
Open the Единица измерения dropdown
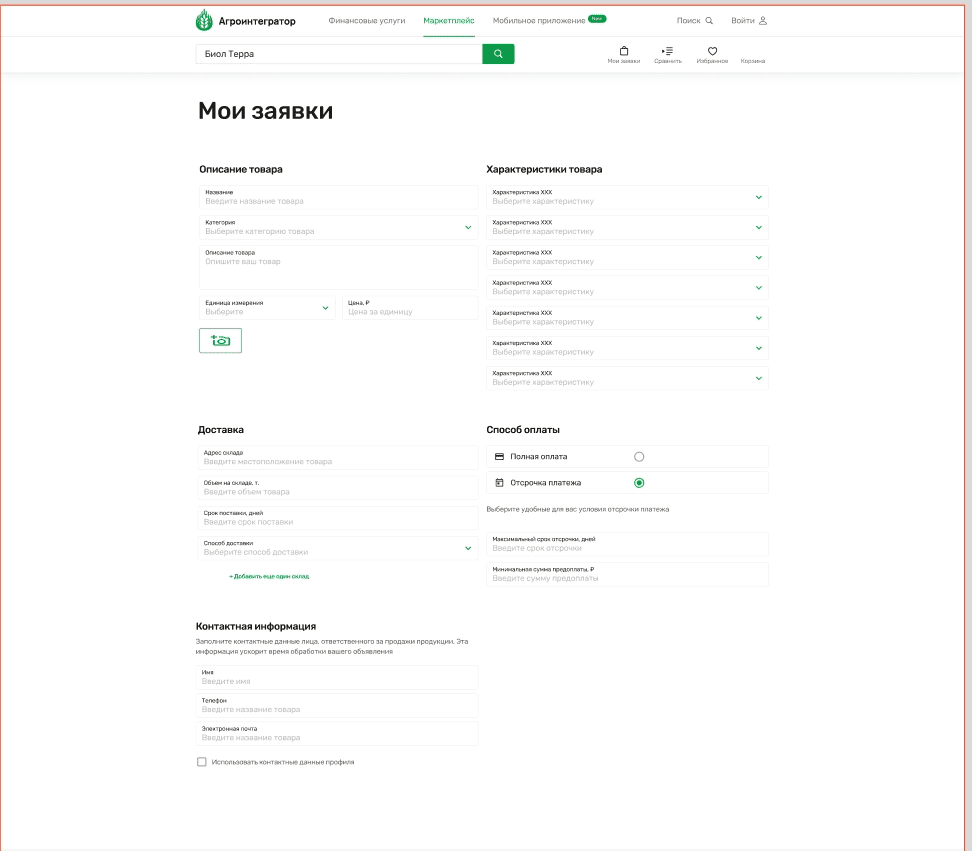click(325, 308)
